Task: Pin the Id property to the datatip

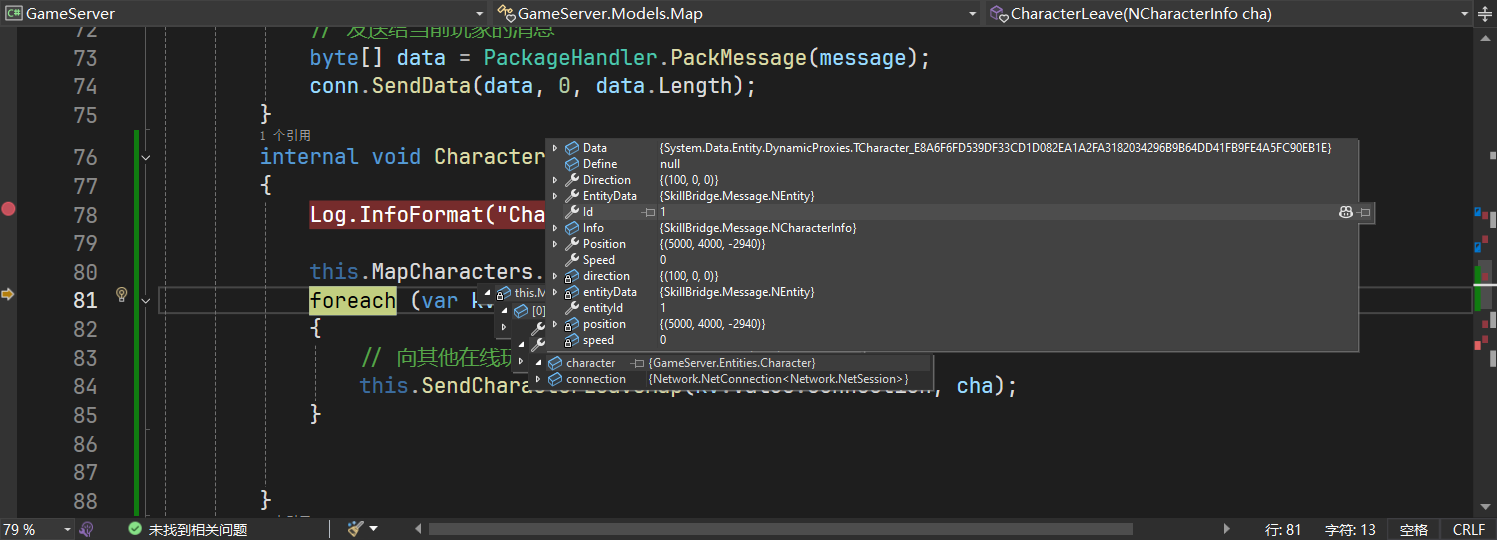Action: [1365, 212]
